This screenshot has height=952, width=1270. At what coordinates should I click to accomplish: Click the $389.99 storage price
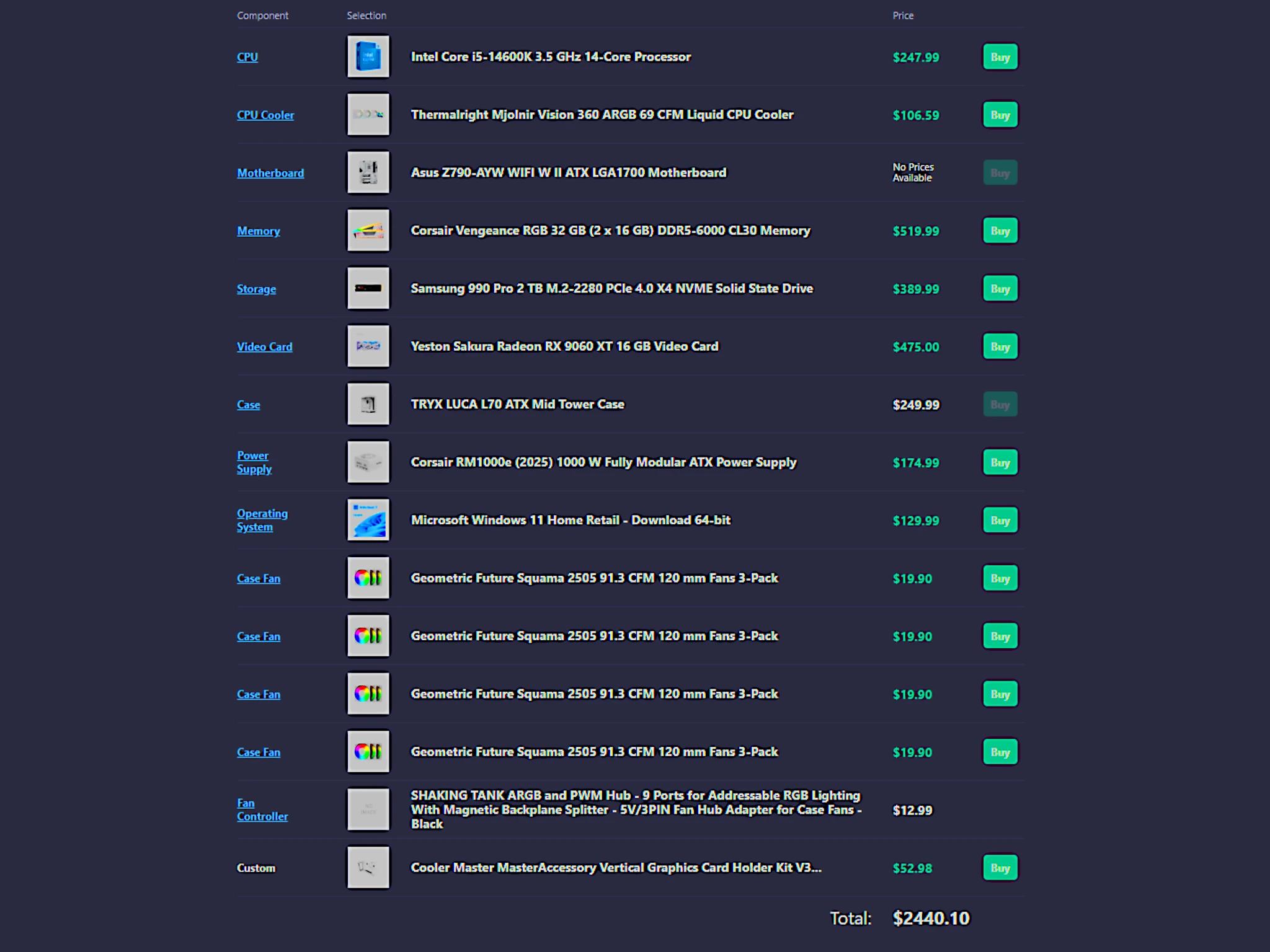click(x=916, y=289)
